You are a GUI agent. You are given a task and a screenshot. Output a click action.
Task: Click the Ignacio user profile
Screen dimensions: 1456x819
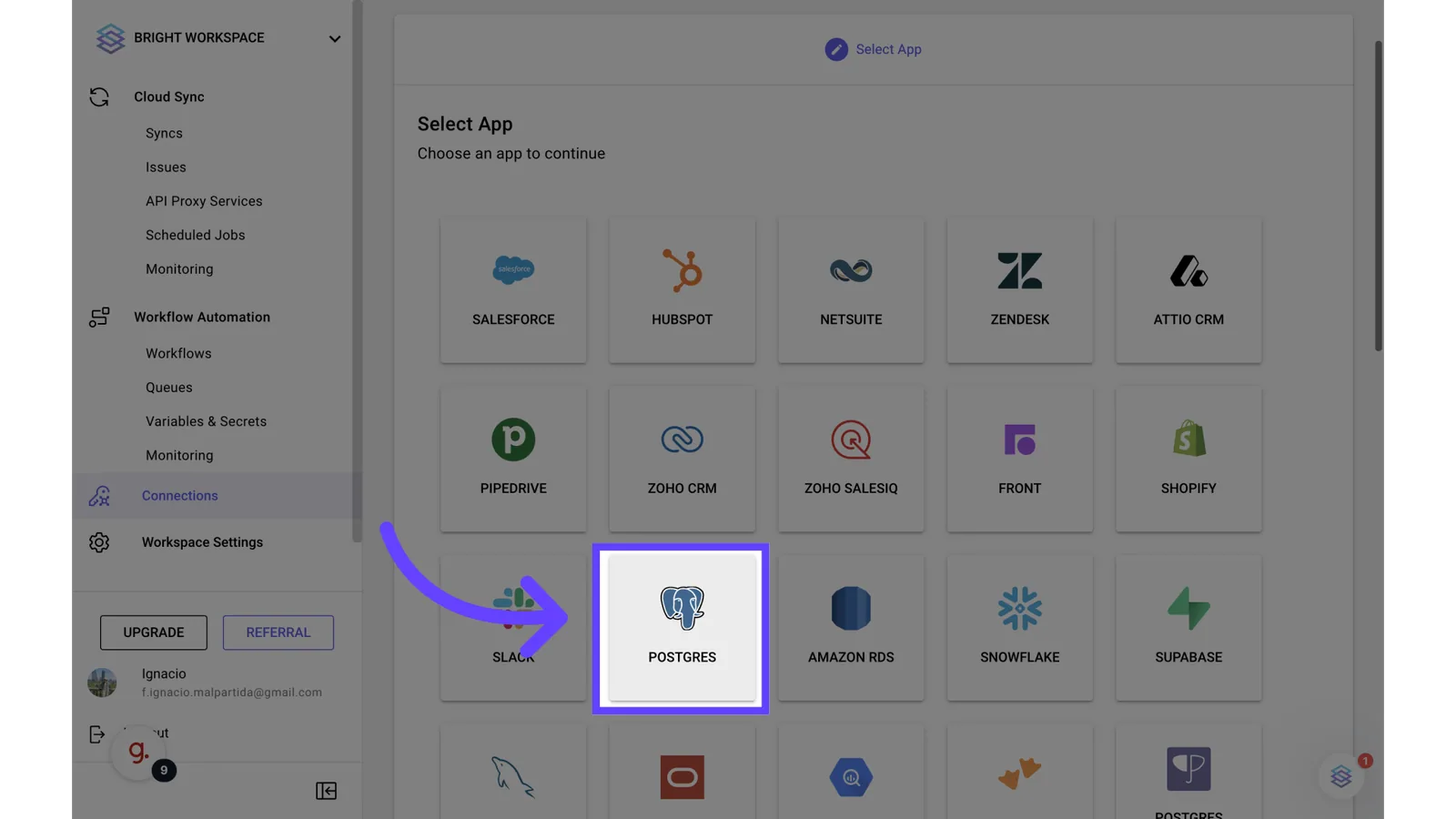pyautogui.click(x=205, y=682)
